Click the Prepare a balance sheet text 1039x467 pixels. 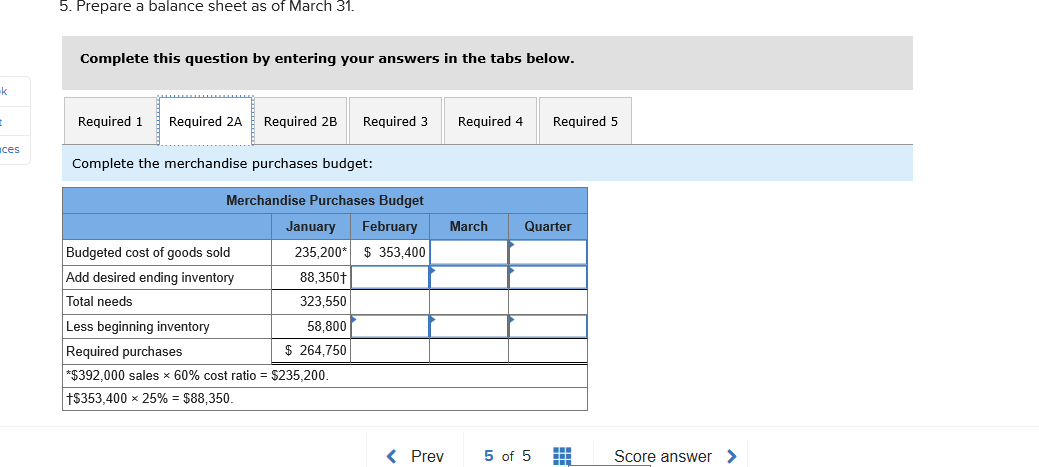(207, 7)
